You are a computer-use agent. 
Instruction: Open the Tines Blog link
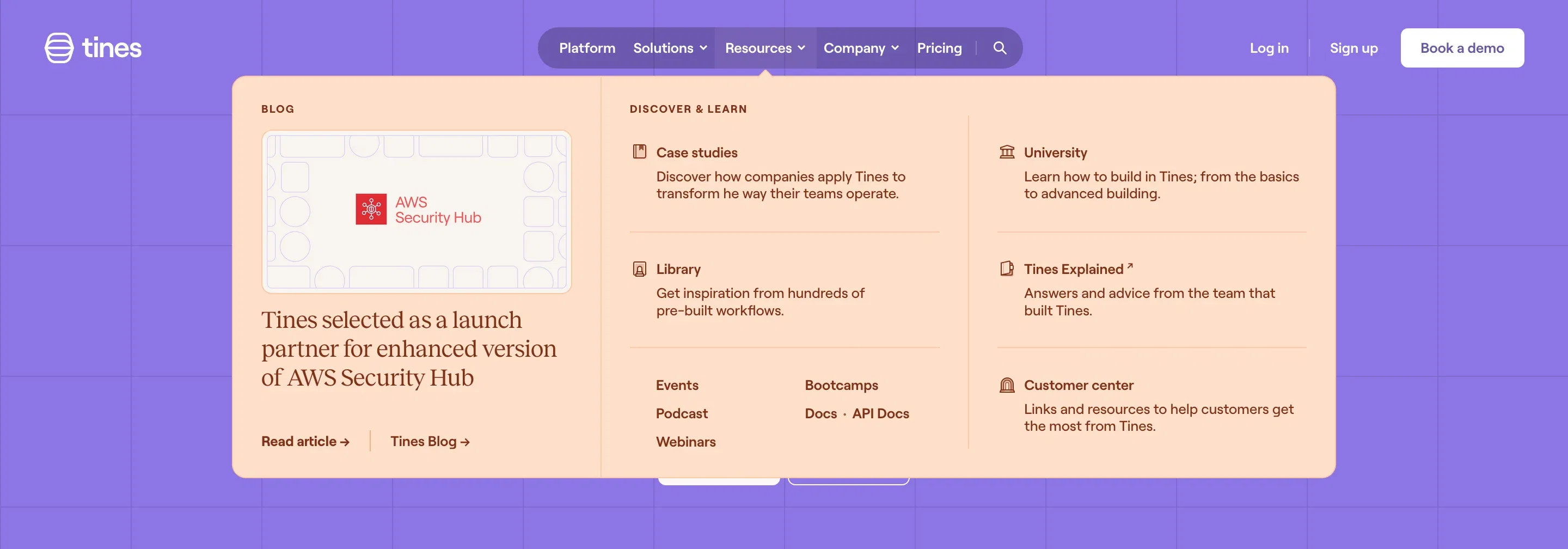(430, 441)
